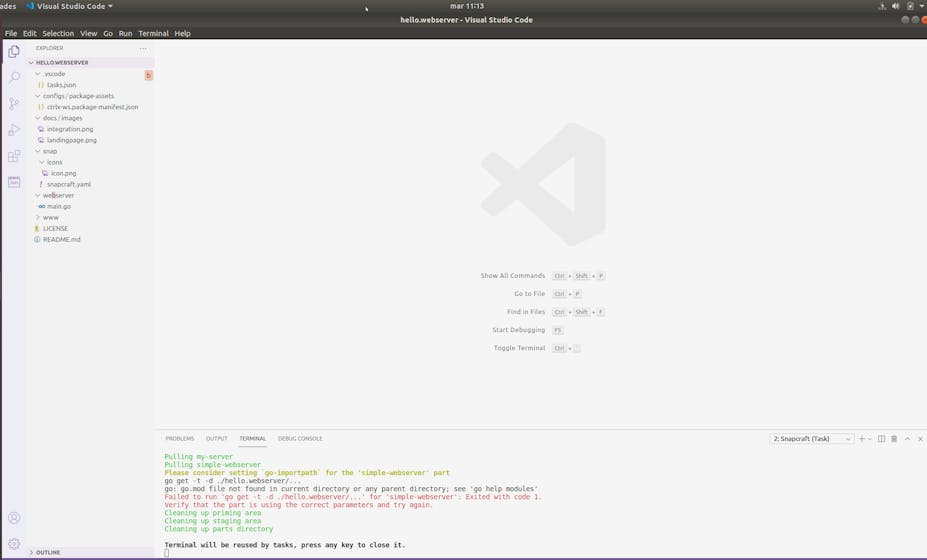
Task: Split the terminal panel
Action: tap(881, 439)
